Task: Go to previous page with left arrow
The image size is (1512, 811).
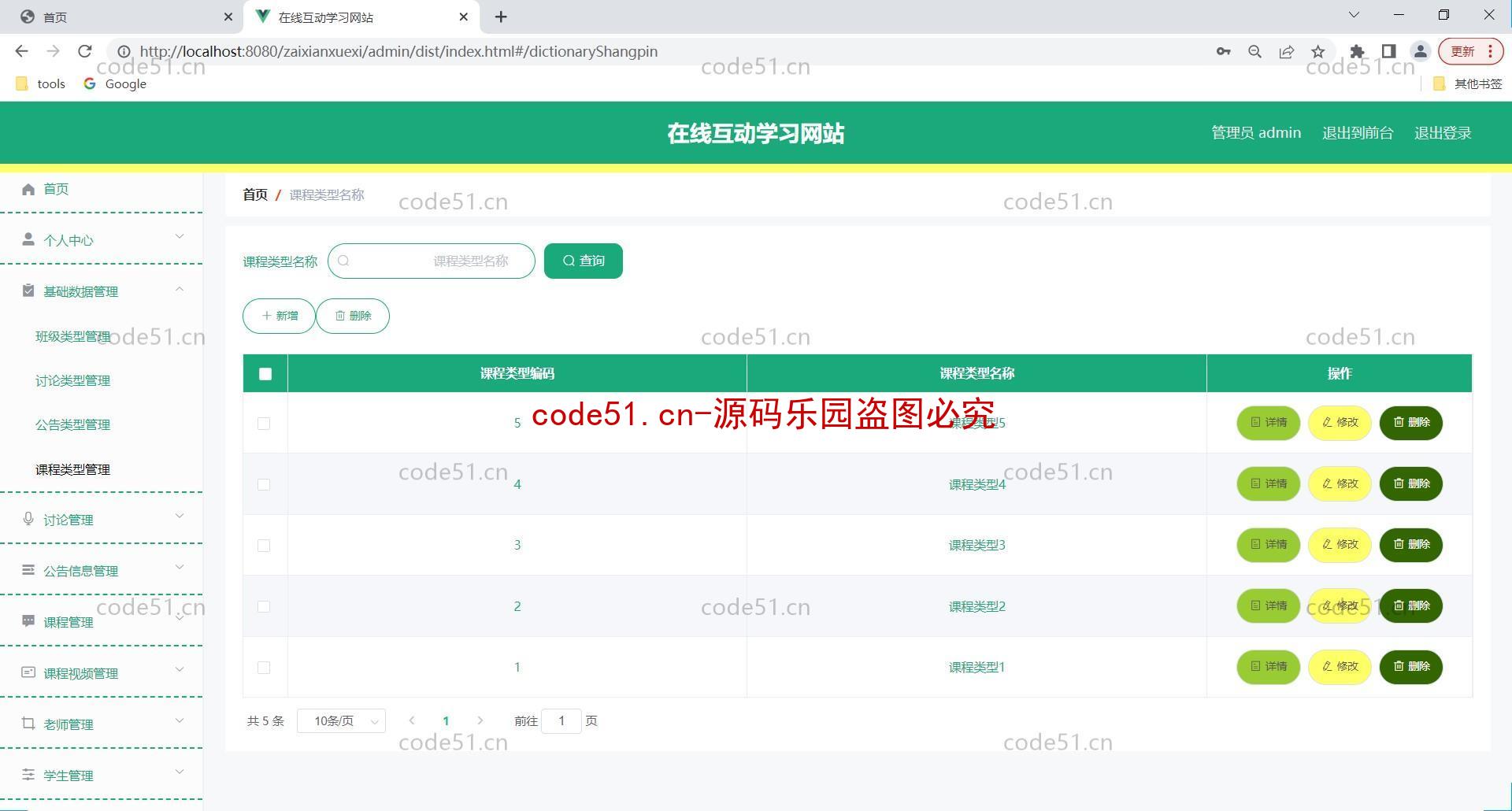Action: coord(411,720)
